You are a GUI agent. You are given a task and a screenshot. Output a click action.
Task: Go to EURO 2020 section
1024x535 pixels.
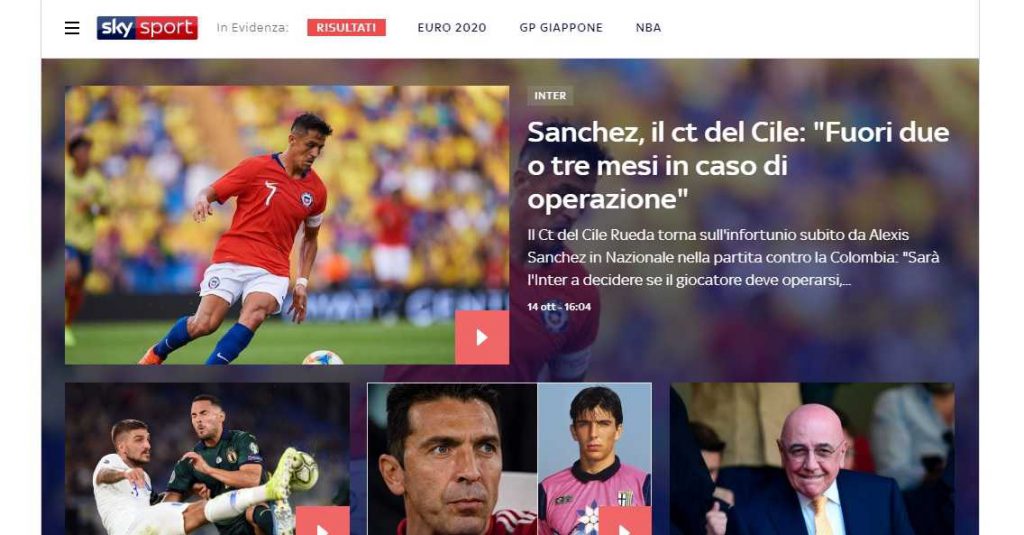tap(452, 27)
